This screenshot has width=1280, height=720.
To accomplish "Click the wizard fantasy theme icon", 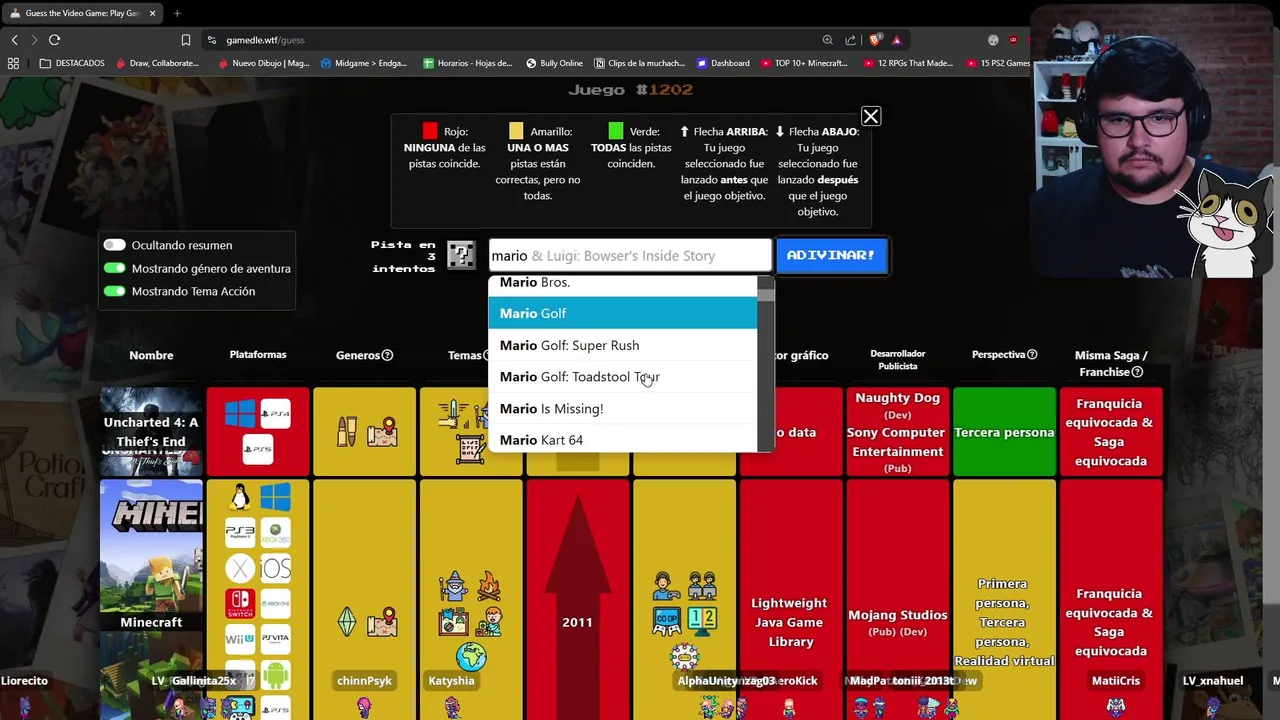I will 453,586.
